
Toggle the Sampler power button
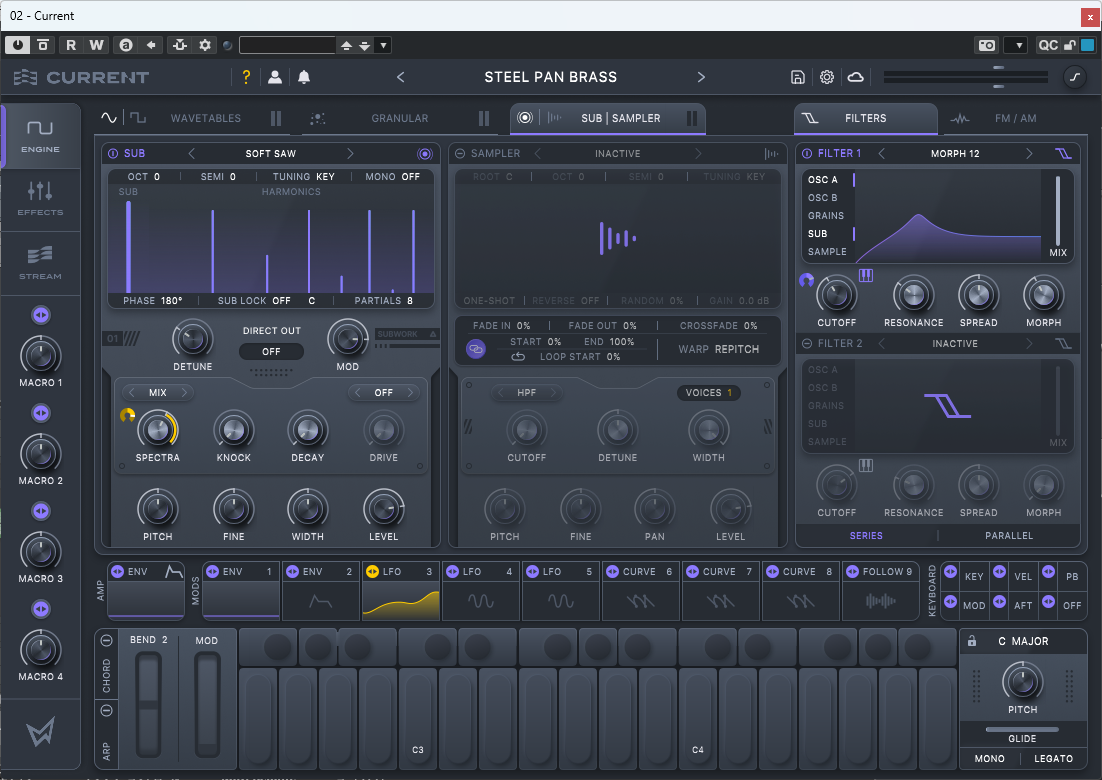tap(460, 153)
